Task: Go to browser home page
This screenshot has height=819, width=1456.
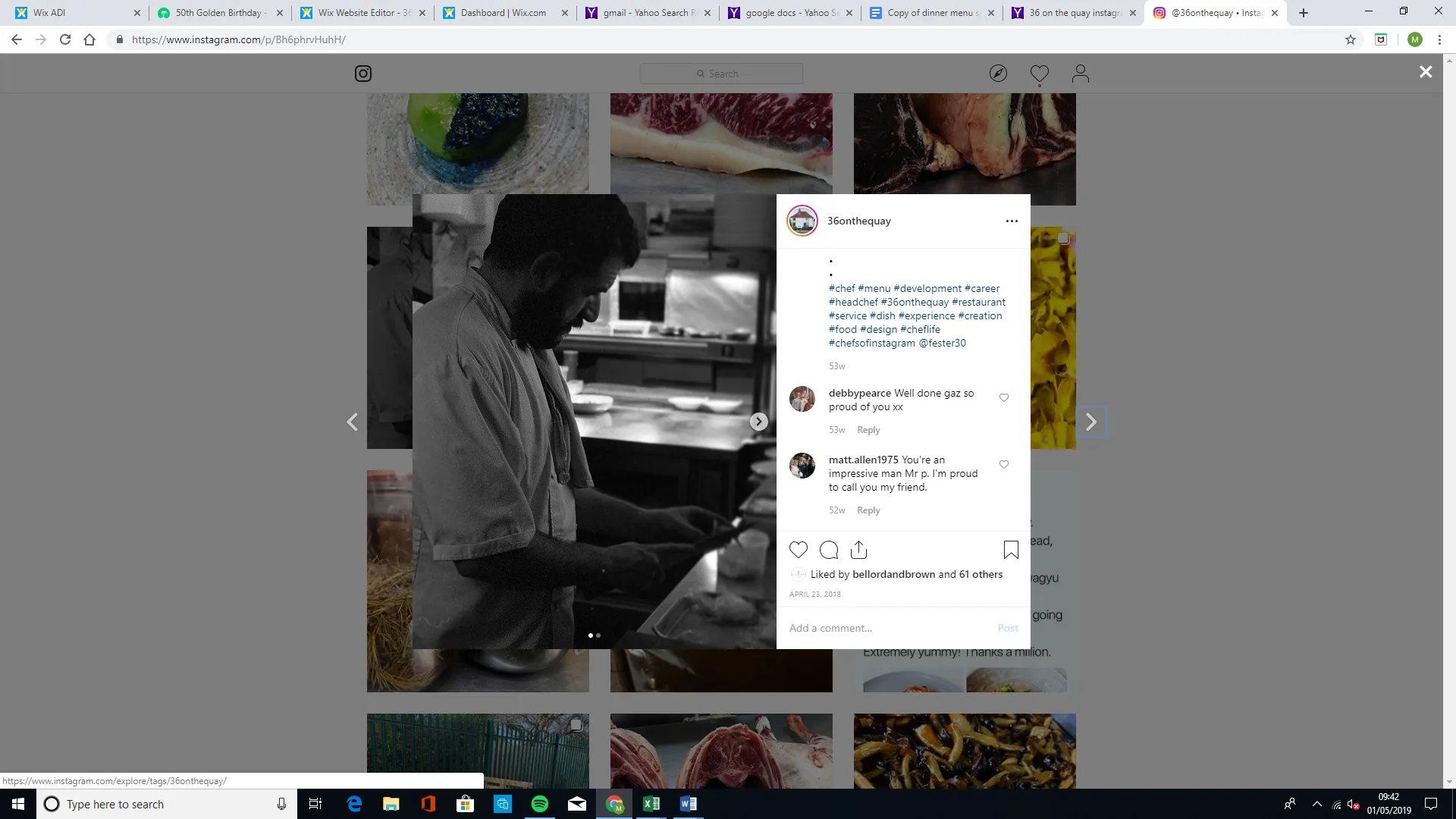Action: 89,39
